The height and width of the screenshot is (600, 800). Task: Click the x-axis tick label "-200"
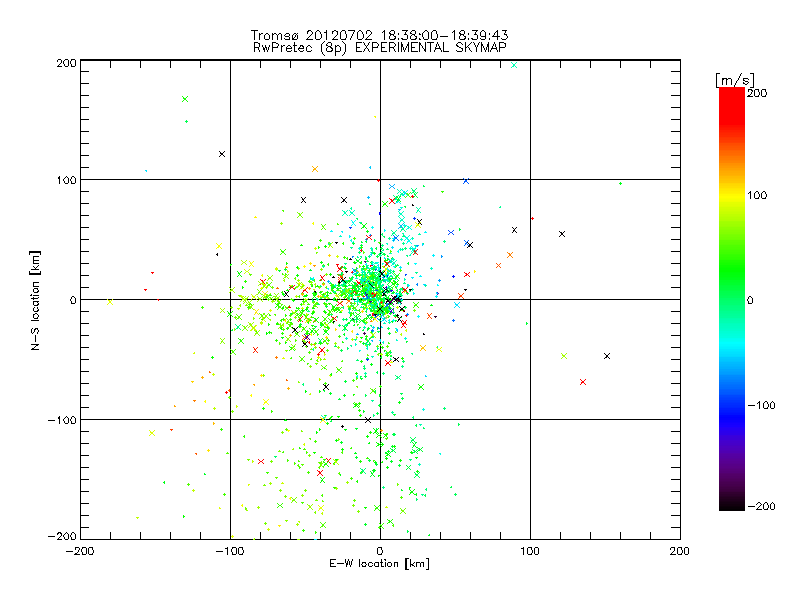80,551
